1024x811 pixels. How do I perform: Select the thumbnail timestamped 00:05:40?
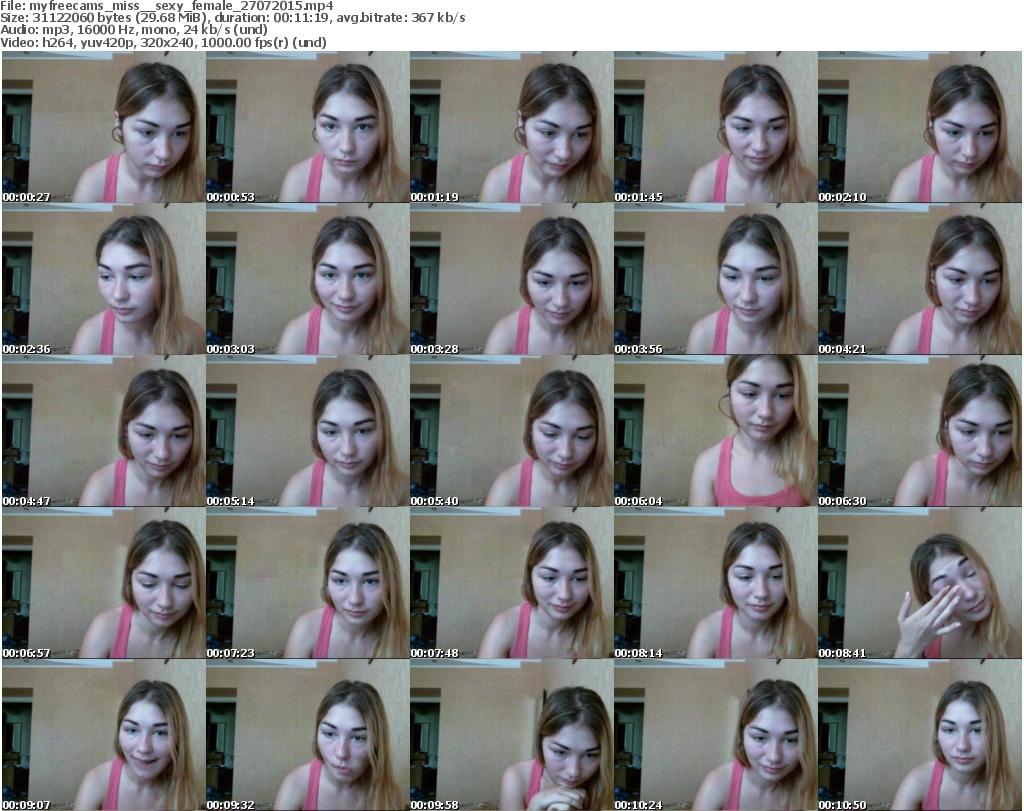tap(511, 431)
